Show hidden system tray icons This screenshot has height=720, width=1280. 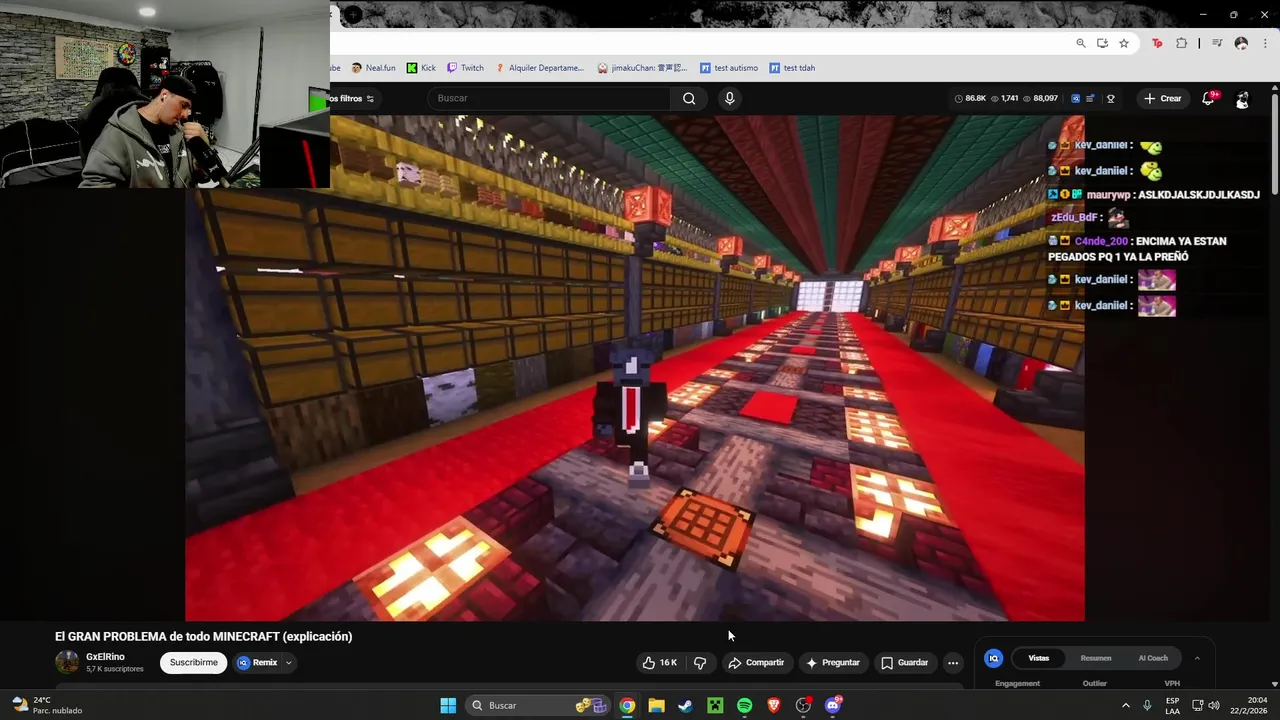coord(1125,705)
